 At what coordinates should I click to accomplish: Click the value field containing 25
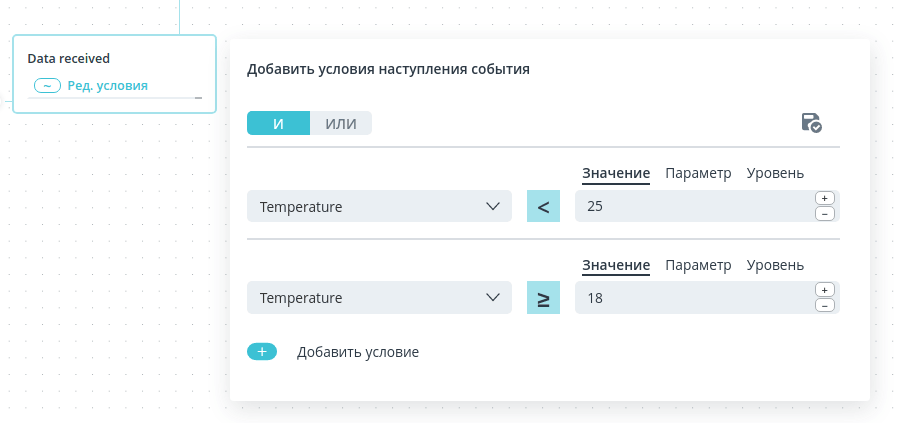point(694,206)
